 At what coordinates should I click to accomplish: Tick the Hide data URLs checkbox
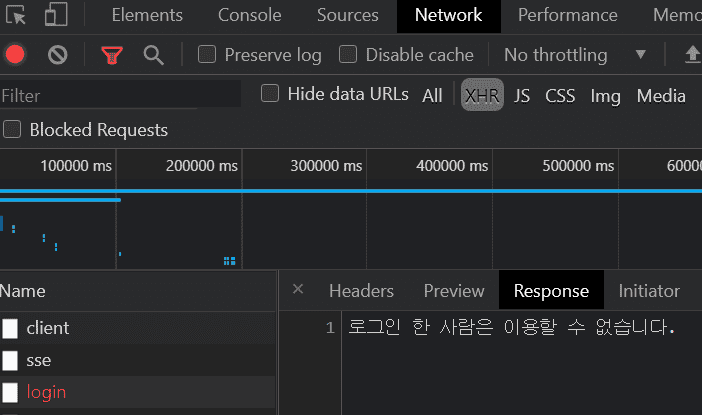(270, 94)
